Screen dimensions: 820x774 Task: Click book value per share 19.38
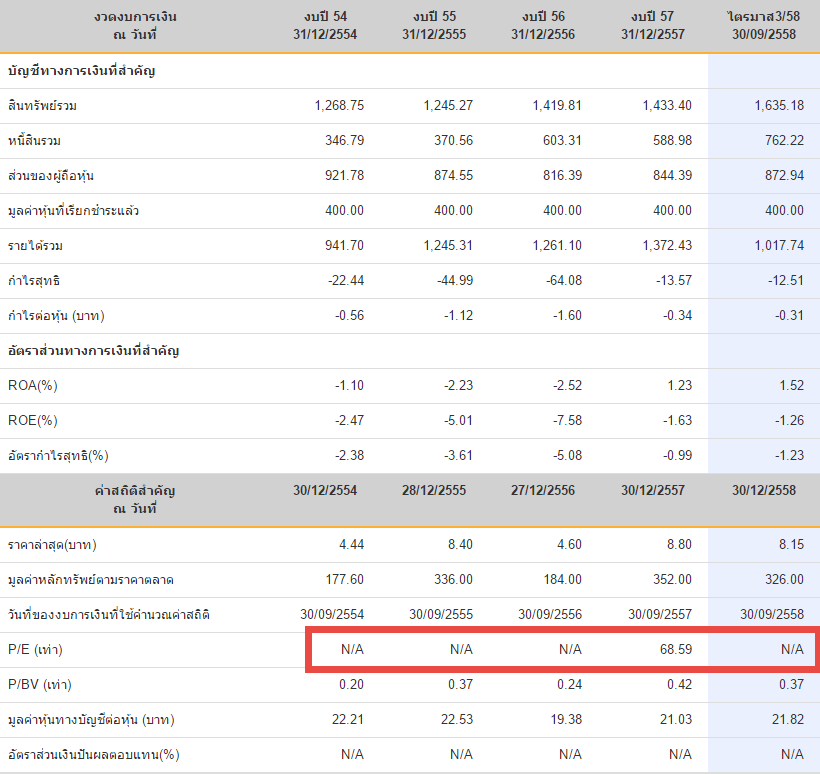point(566,720)
